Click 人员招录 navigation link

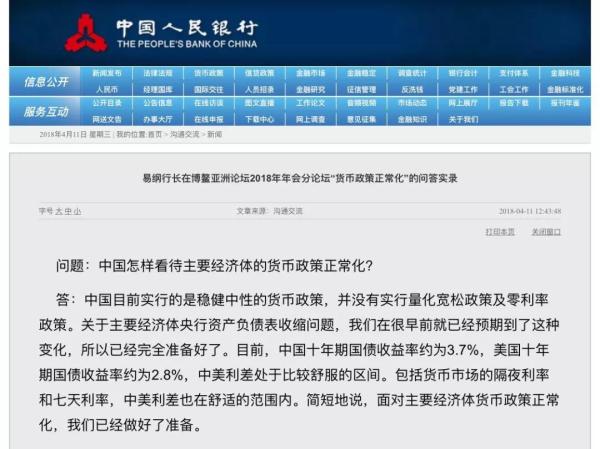259,90
